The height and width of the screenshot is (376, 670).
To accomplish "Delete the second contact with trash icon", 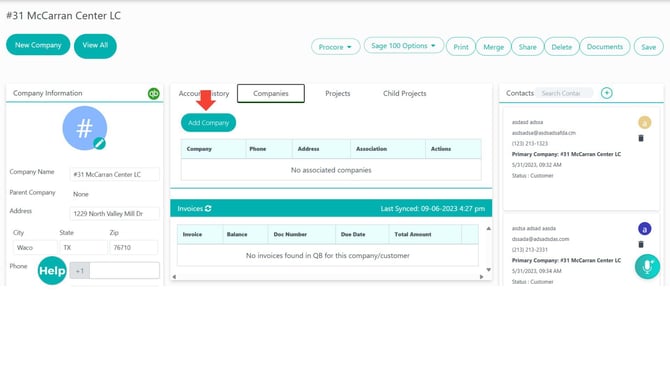I will pyautogui.click(x=641, y=244).
